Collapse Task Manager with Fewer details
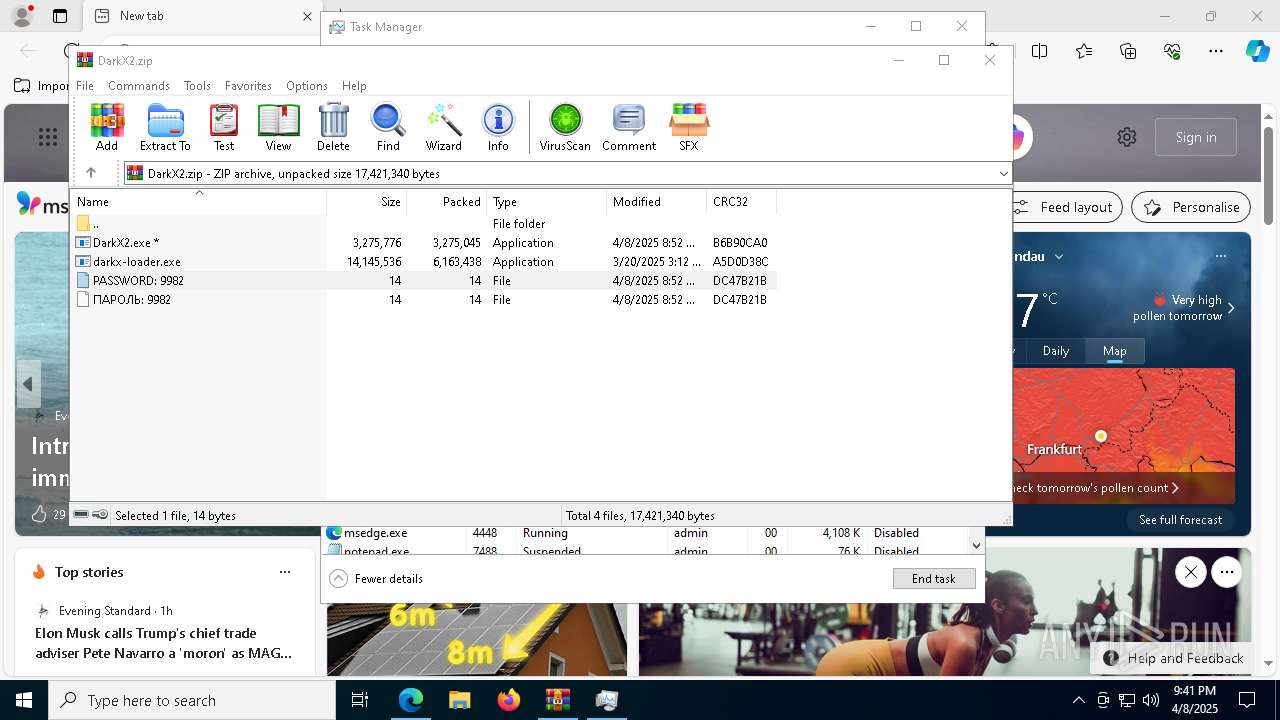 pos(376,579)
